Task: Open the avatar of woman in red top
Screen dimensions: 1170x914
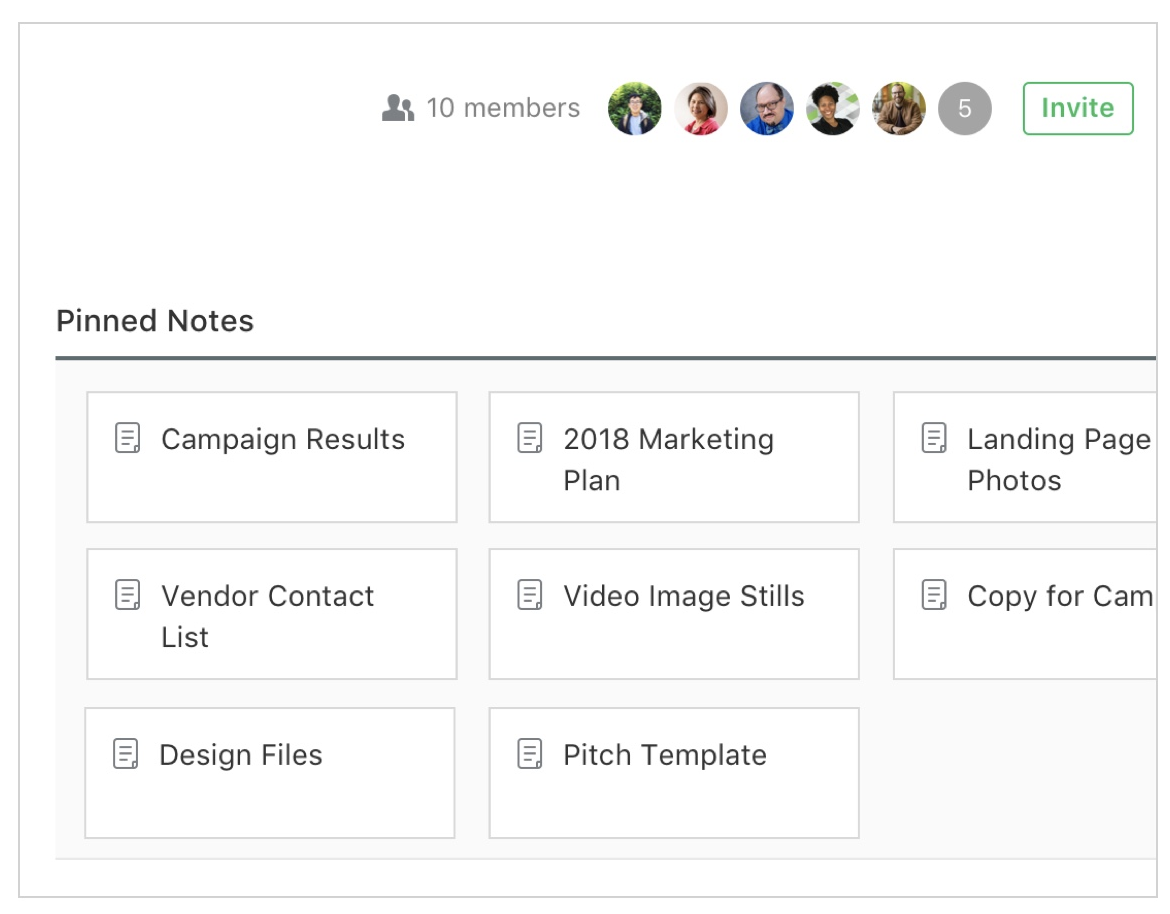Action: (x=701, y=108)
